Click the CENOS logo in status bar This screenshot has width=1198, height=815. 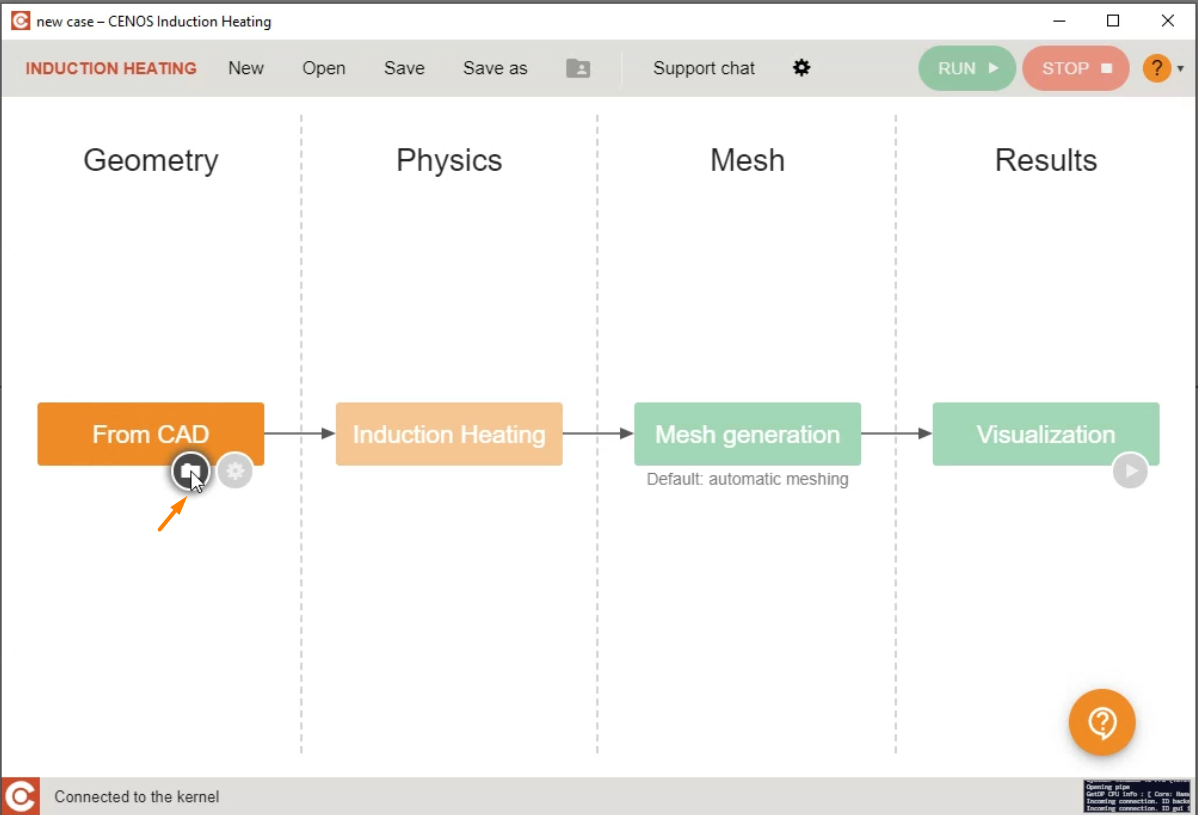[21, 796]
